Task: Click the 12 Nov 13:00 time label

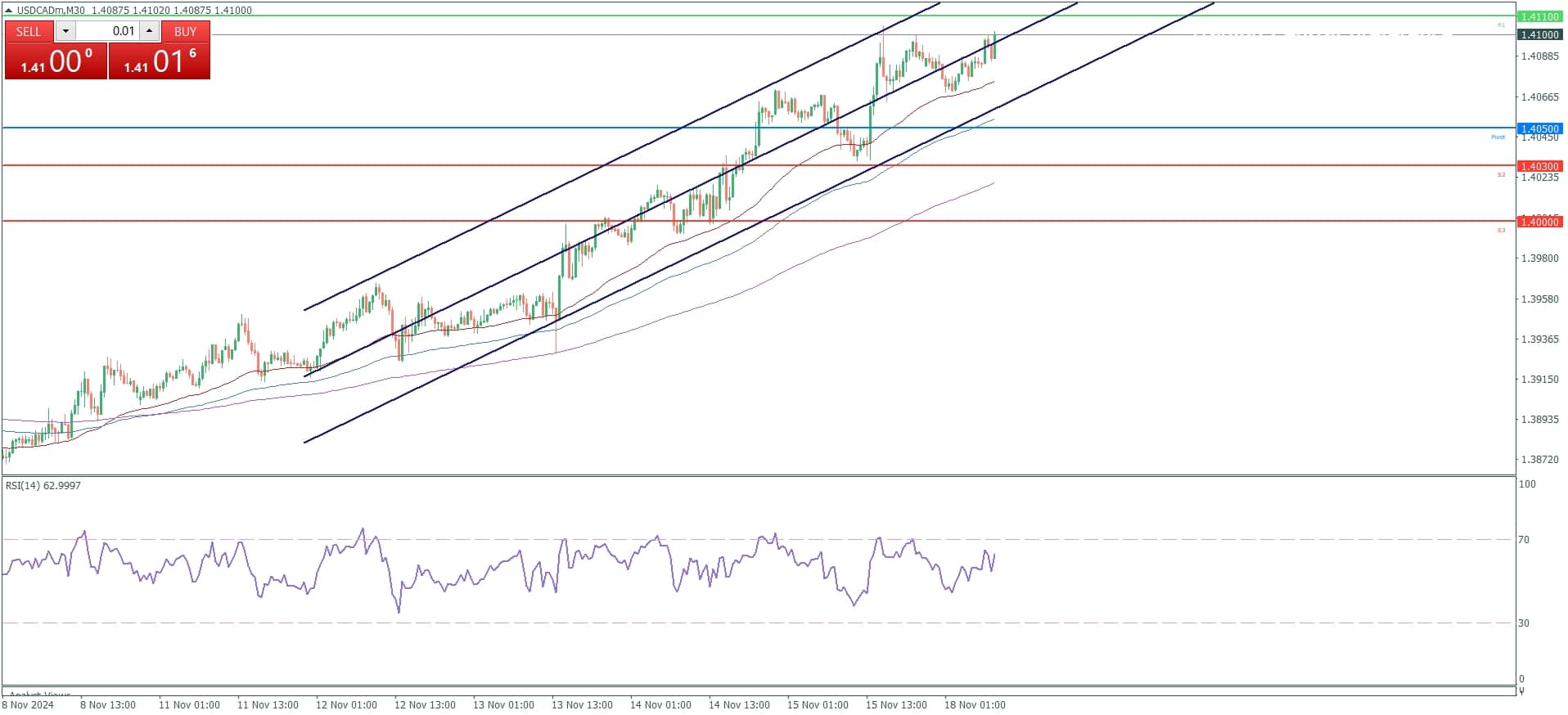Action: pyautogui.click(x=425, y=704)
